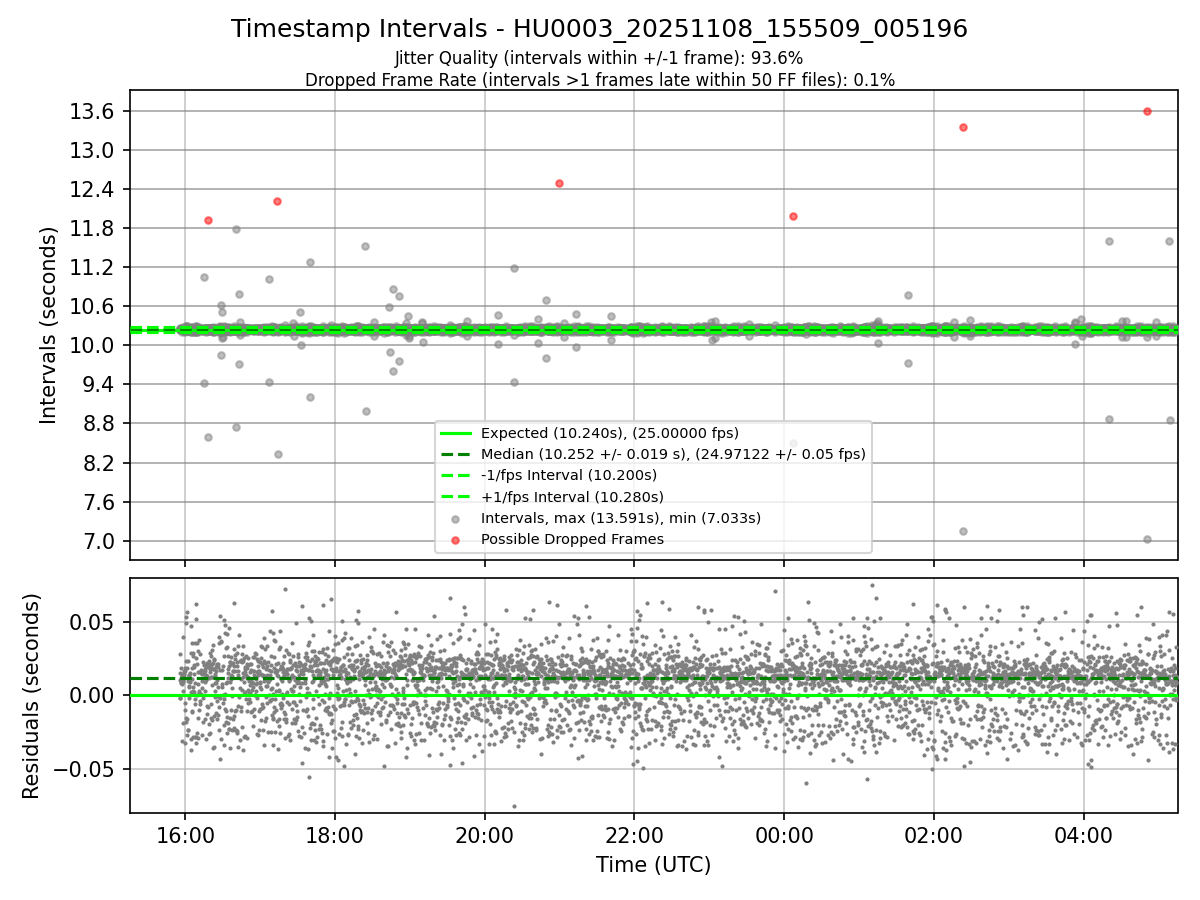Click the '04:00' x-axis tick label
The image size is (1200, 900).
coord(1084,834)
